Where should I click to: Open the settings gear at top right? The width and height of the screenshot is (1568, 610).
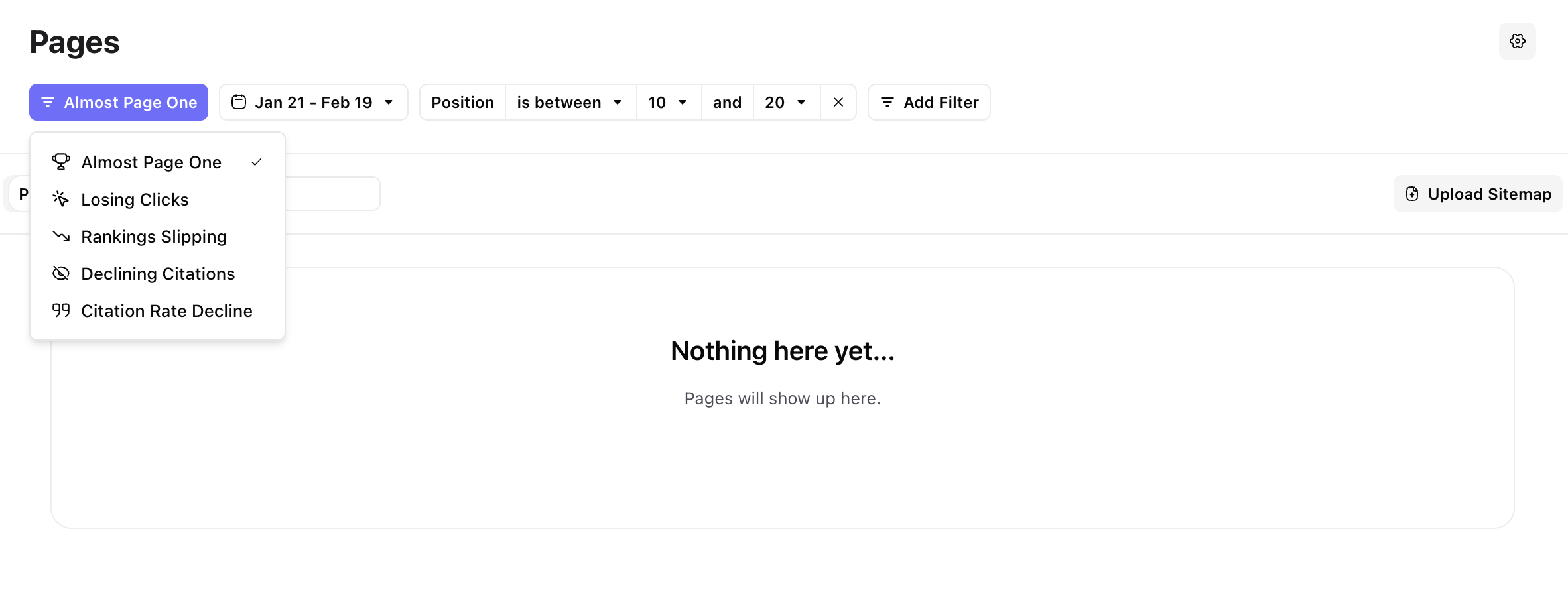[x=1518, y=40]
